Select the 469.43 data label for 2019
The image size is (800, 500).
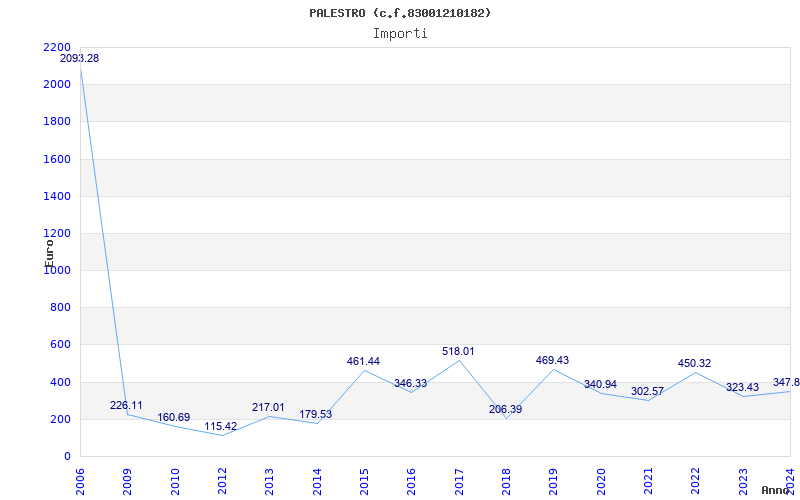553,360
